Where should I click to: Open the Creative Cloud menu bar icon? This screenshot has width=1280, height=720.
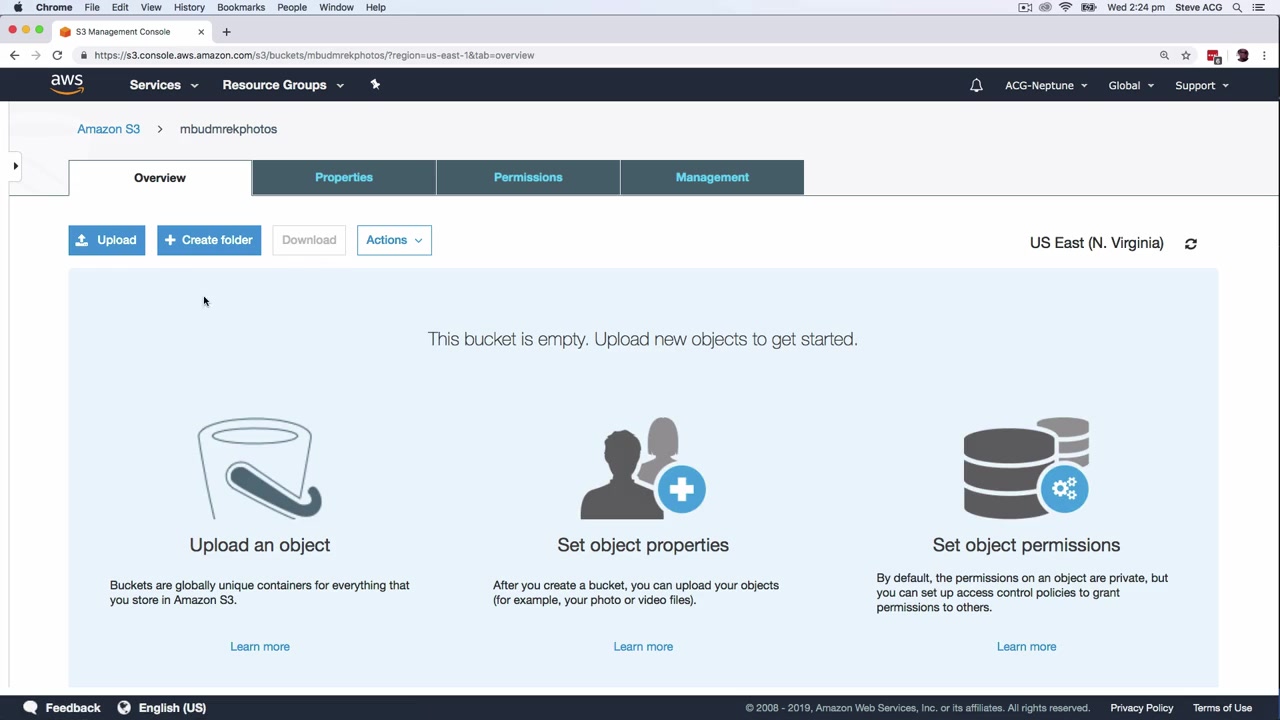(1045, 7)
